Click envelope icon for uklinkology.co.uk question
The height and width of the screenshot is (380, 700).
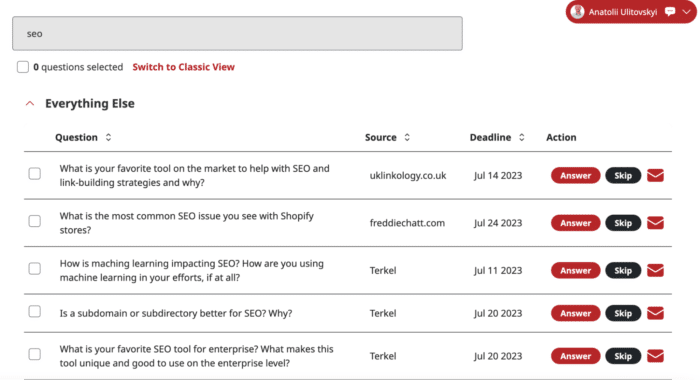coord(655,175)
